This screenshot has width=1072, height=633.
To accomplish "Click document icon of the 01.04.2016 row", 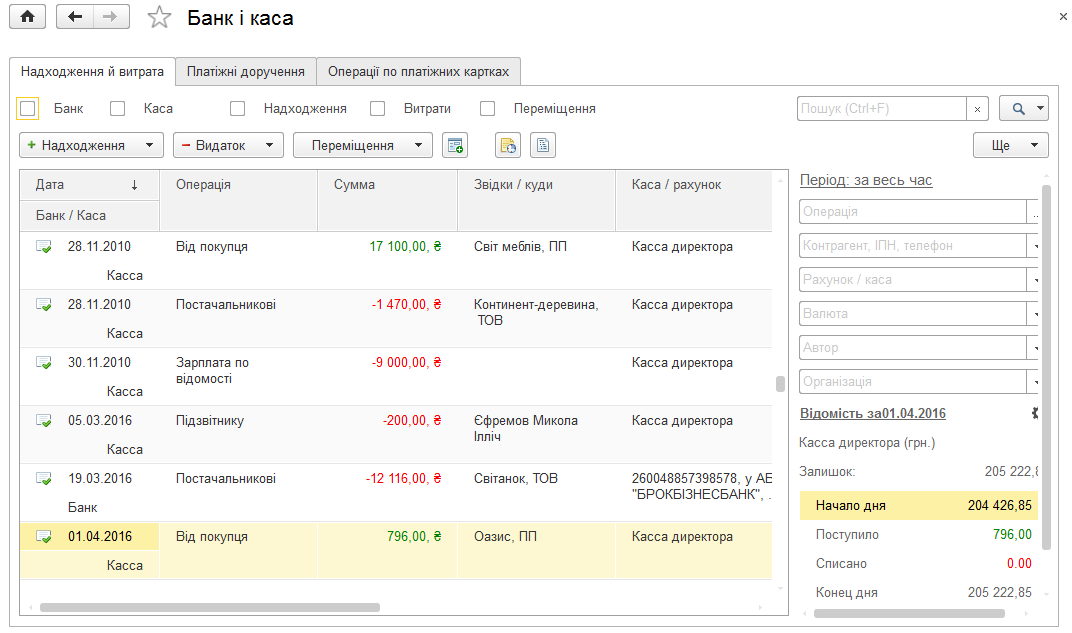I will pyautogui.click(x=44, y=537).
